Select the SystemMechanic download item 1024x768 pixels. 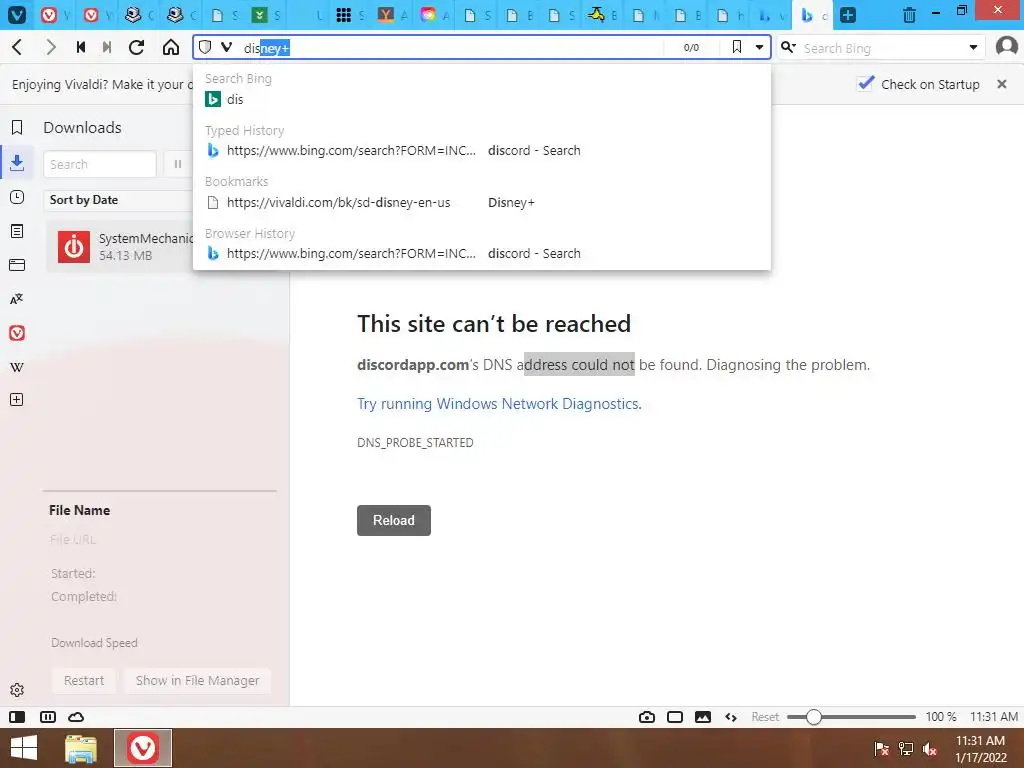click(120, 247)
